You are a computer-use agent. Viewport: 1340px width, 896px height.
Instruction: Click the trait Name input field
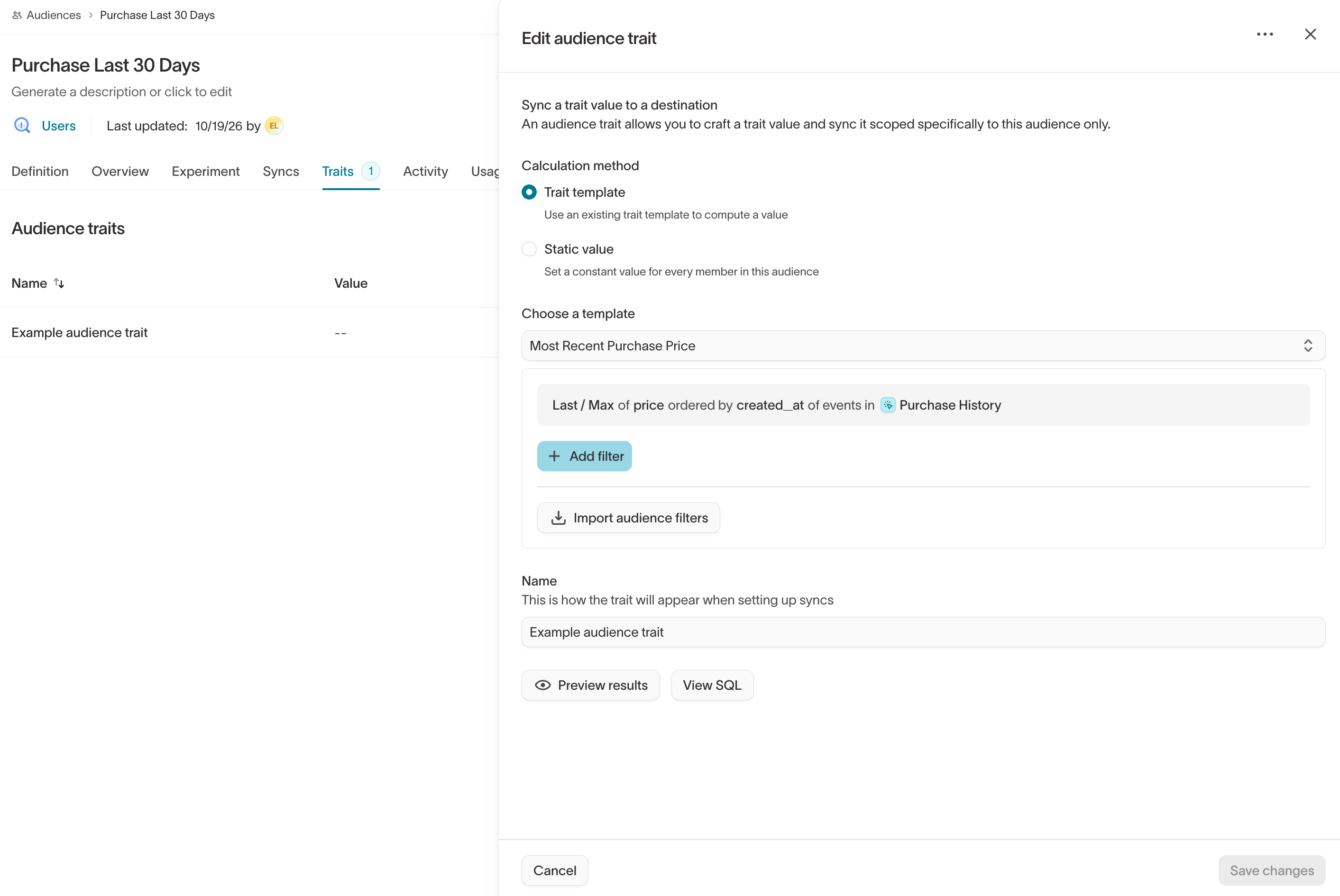coord(923,632)
